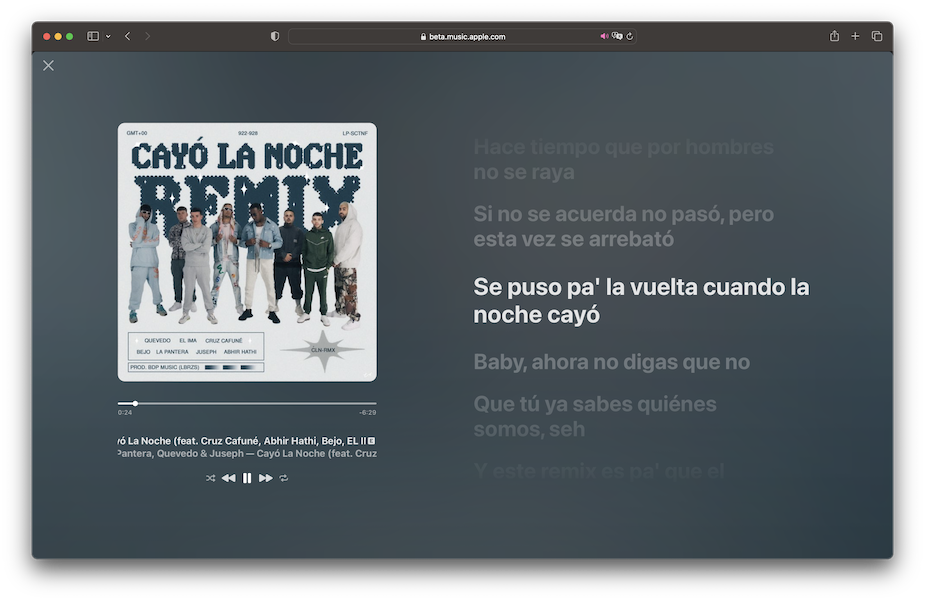Show the Safari tab overview
This screenshot has height=601, width=925.
pyautogui.click(x=877, y=36)
